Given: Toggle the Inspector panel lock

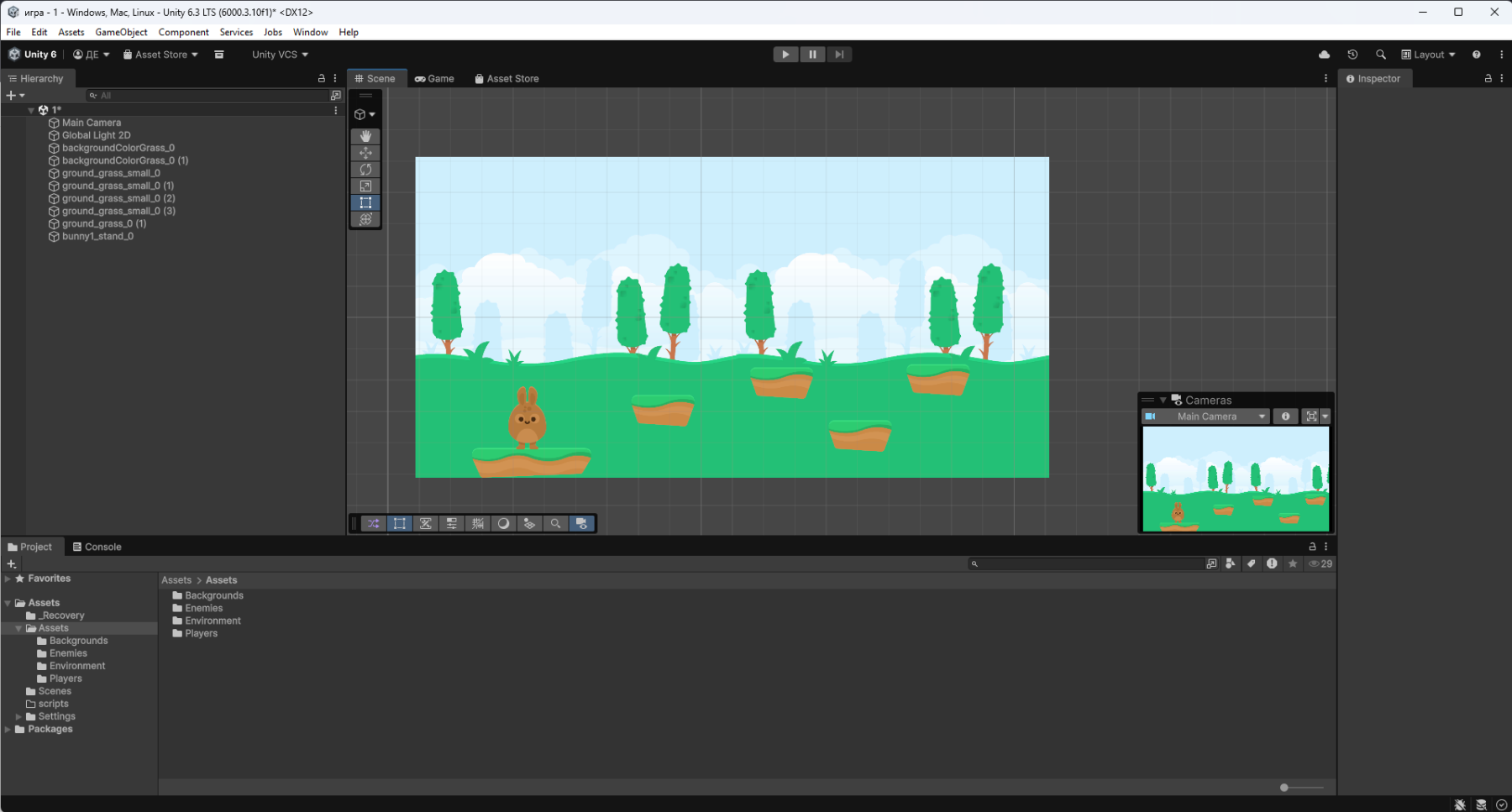Looking at the screenshot, I should tap(1488, 78).
